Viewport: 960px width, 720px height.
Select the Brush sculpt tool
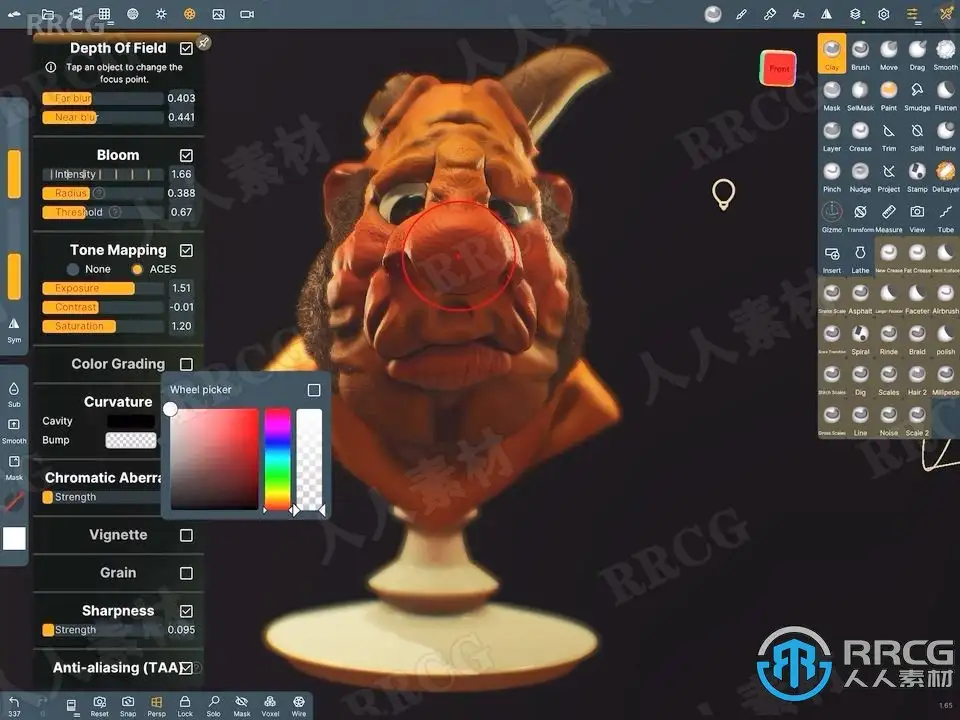point(860,54)
